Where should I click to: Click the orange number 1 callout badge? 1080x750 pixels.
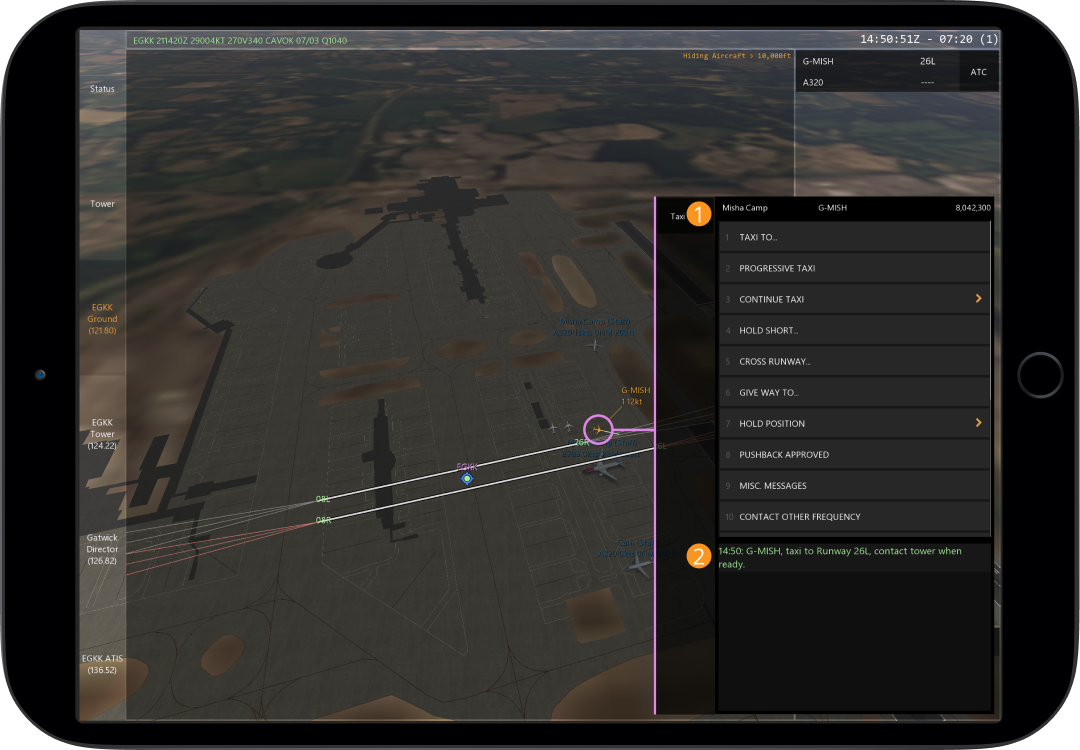click(x=700, y=214)
